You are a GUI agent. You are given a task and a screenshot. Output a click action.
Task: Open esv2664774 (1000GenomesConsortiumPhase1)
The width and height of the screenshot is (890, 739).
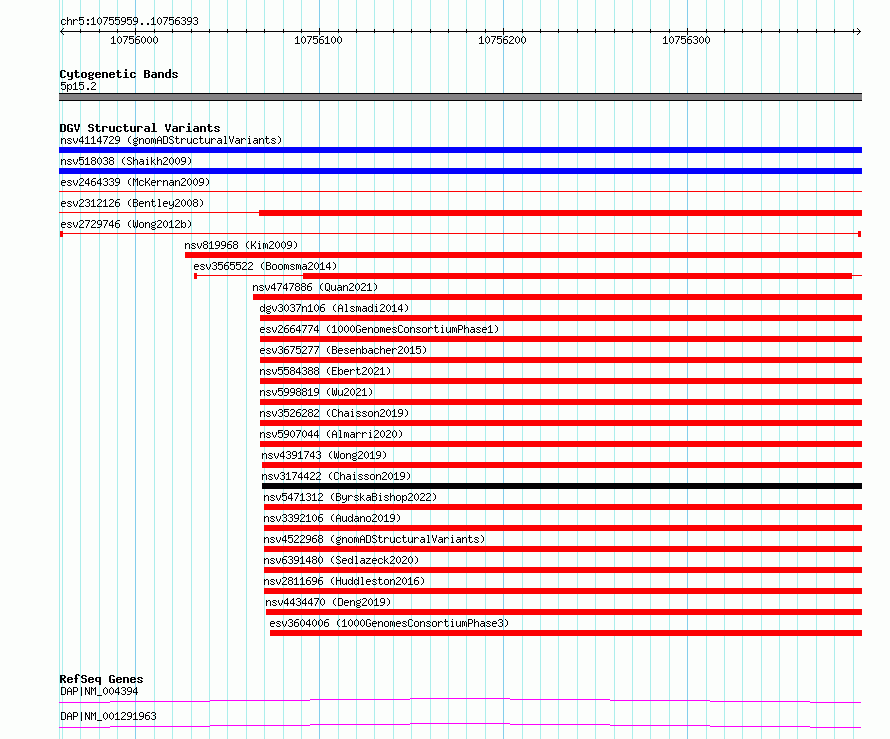[x=379, y=329]
